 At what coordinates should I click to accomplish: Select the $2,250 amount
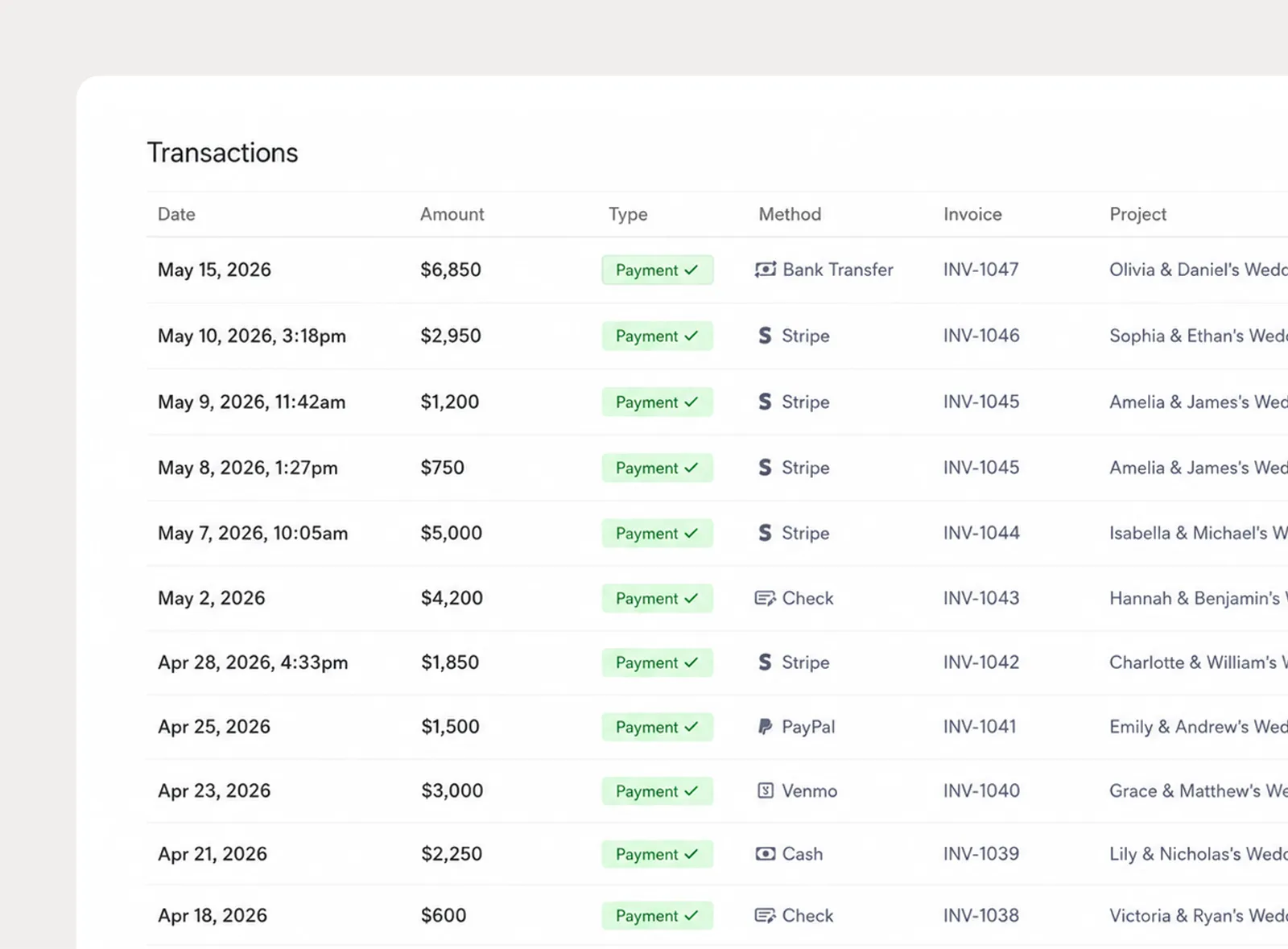[452, 854]
